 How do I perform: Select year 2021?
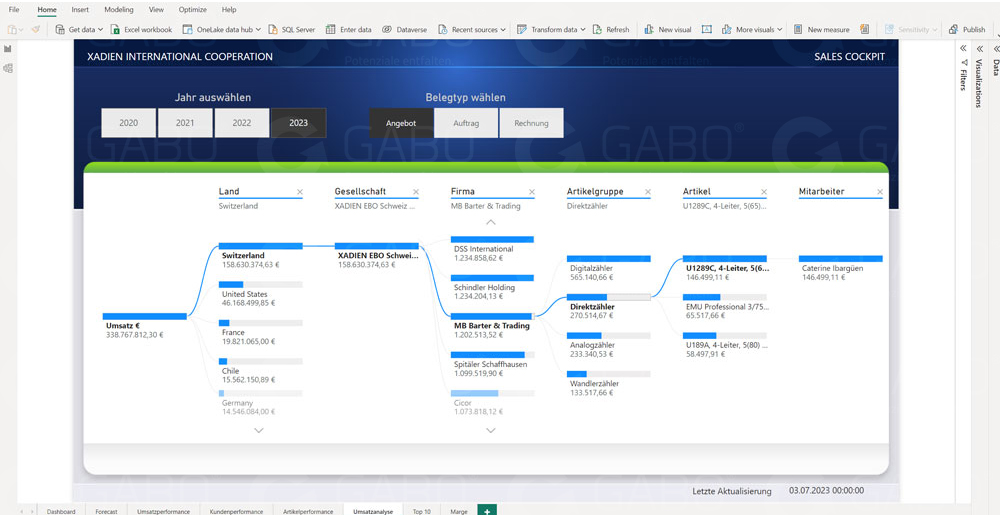click(x=185, y=123)
